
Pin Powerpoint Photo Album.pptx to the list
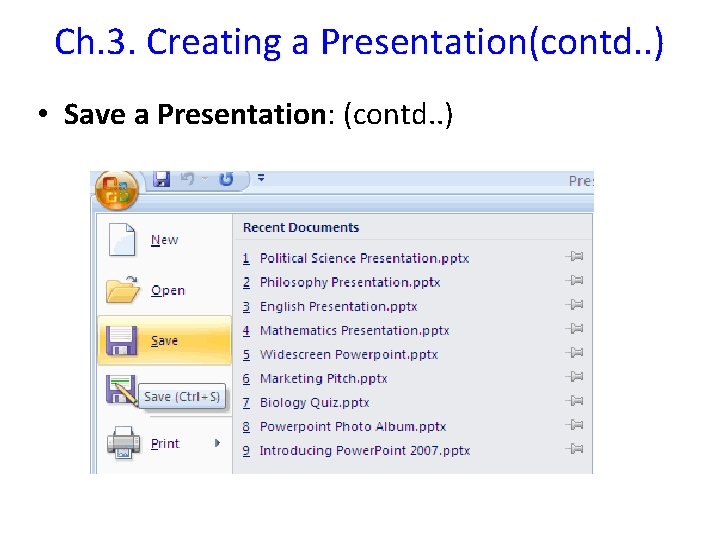coord(574,425)
